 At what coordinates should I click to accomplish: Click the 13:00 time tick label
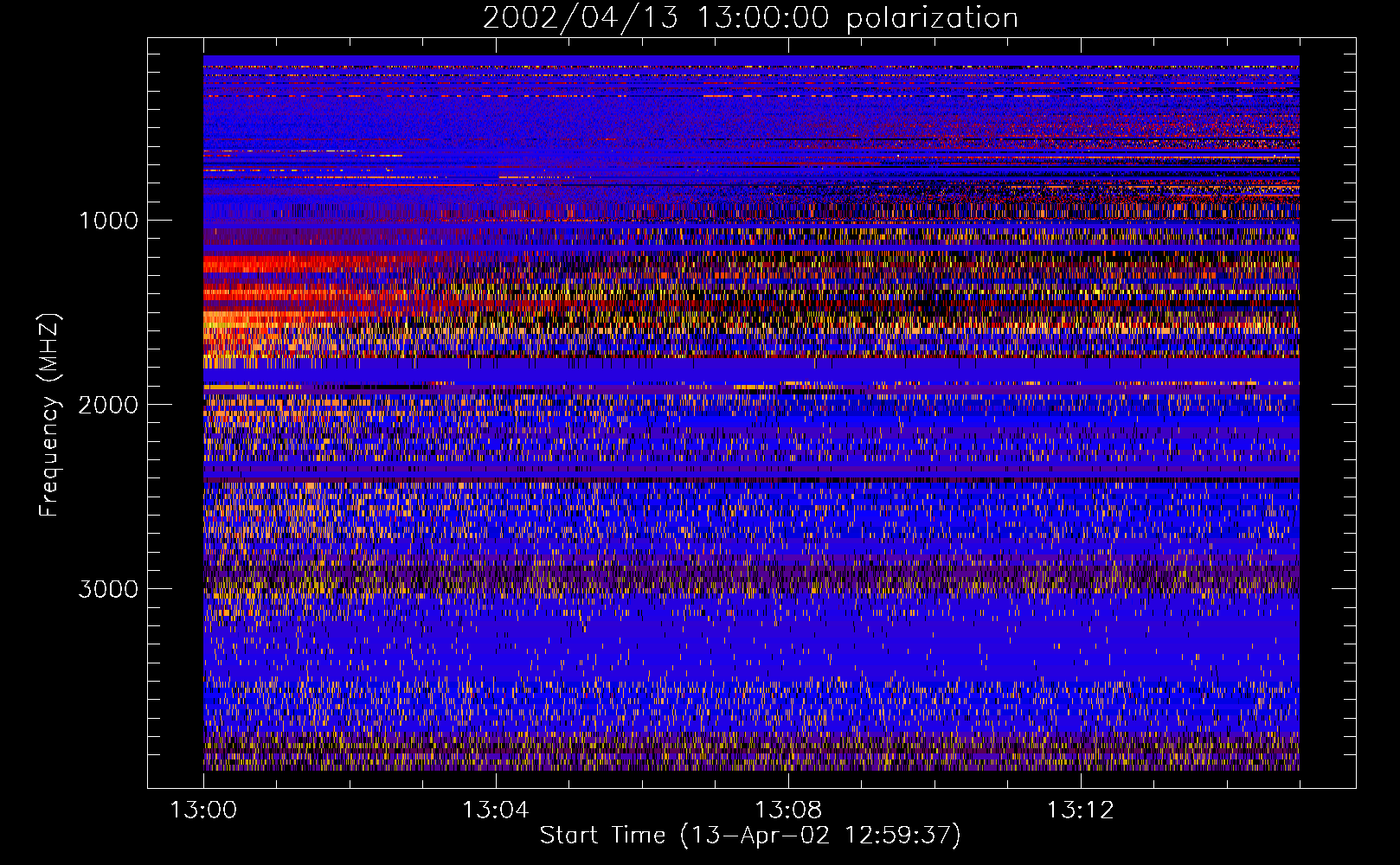[x=203, y=811]
